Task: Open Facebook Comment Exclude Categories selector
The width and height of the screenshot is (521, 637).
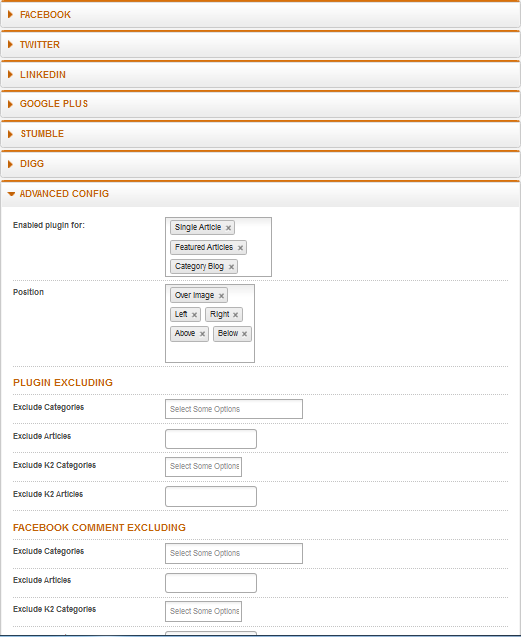Action: coord(234,553)
